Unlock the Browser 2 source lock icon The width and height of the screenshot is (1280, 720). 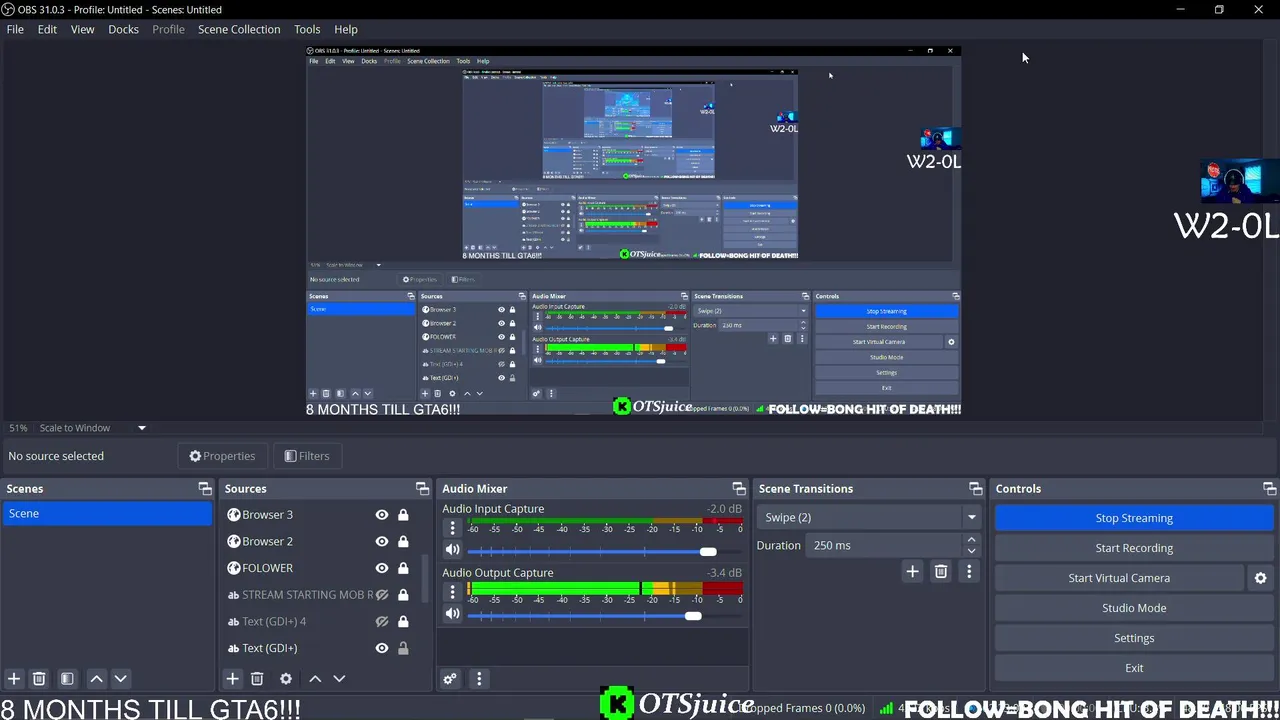403,541
